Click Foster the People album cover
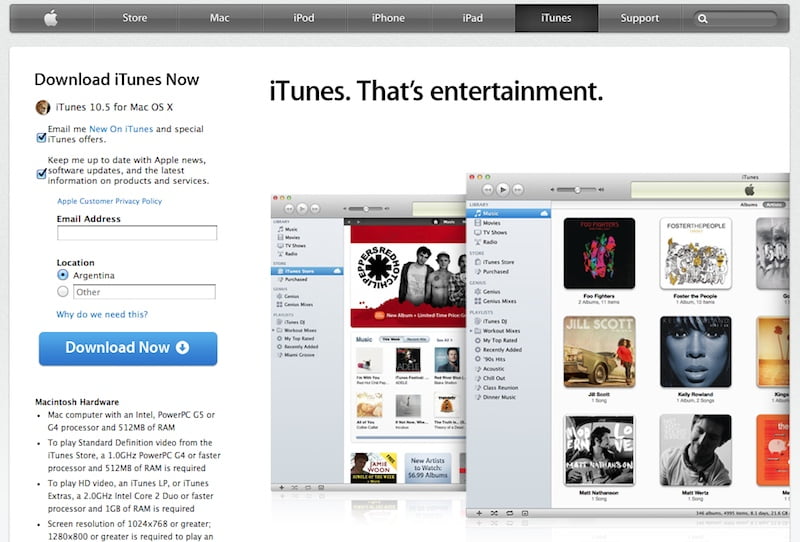Image resolution: width=800 pixels, height=542 pixels. (x=695, y=253)
